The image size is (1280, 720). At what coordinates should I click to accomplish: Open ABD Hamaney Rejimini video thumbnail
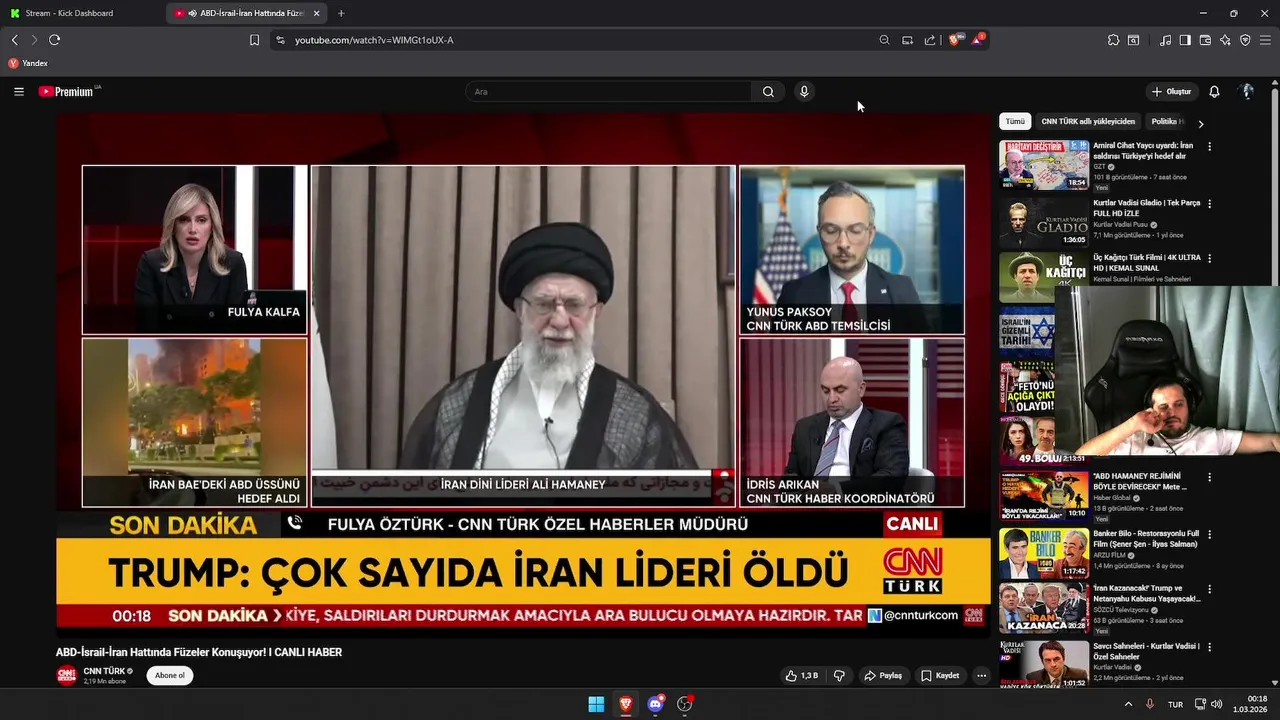click(1044, 496)
